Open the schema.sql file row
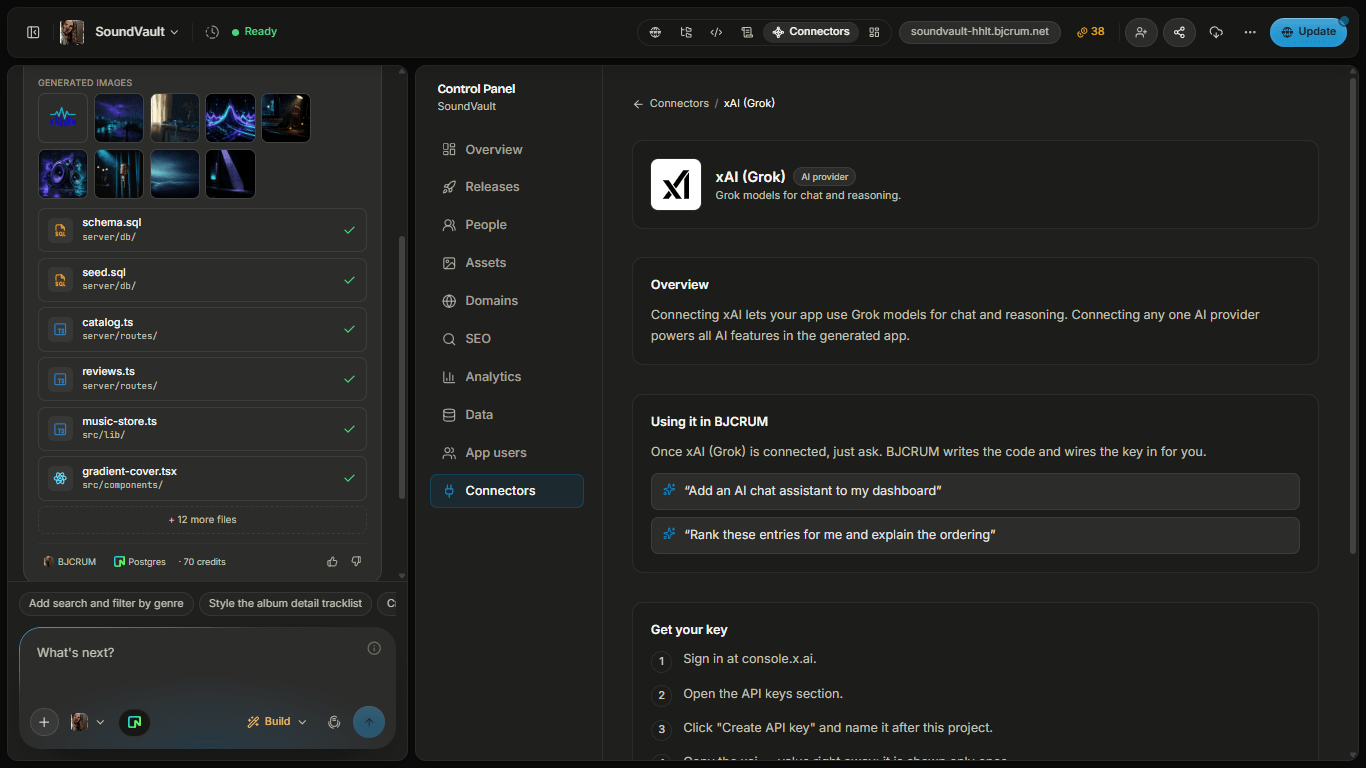 (x=202, y=230)
